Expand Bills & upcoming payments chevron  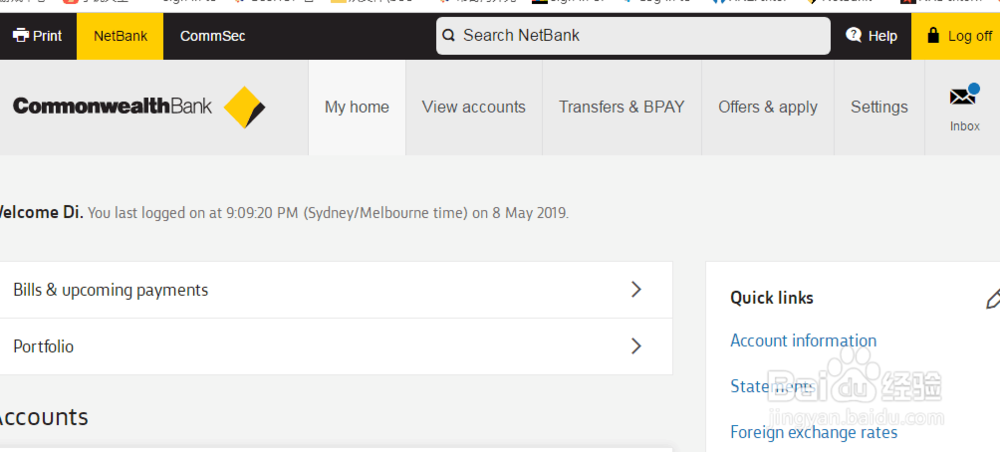[x=636, y=289]
